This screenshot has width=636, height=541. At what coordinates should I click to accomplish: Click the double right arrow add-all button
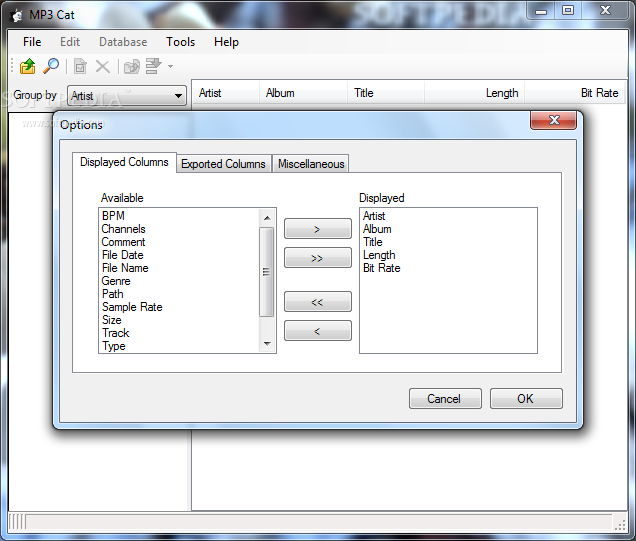tap(318, 258)
